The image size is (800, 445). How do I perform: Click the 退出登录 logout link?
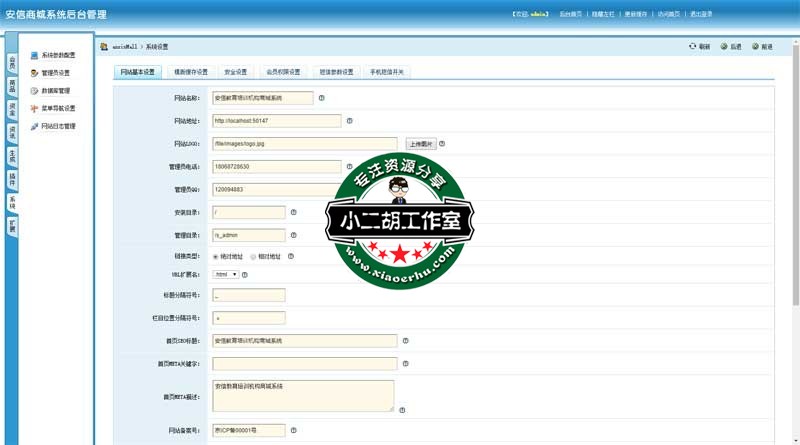(x=701, y=15)
